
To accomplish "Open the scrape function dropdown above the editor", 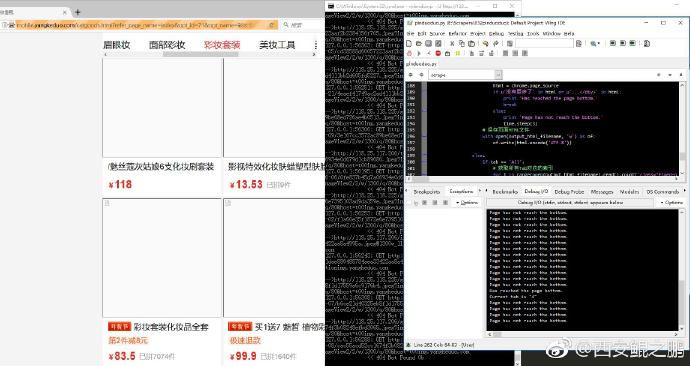I will pos(466,75).
